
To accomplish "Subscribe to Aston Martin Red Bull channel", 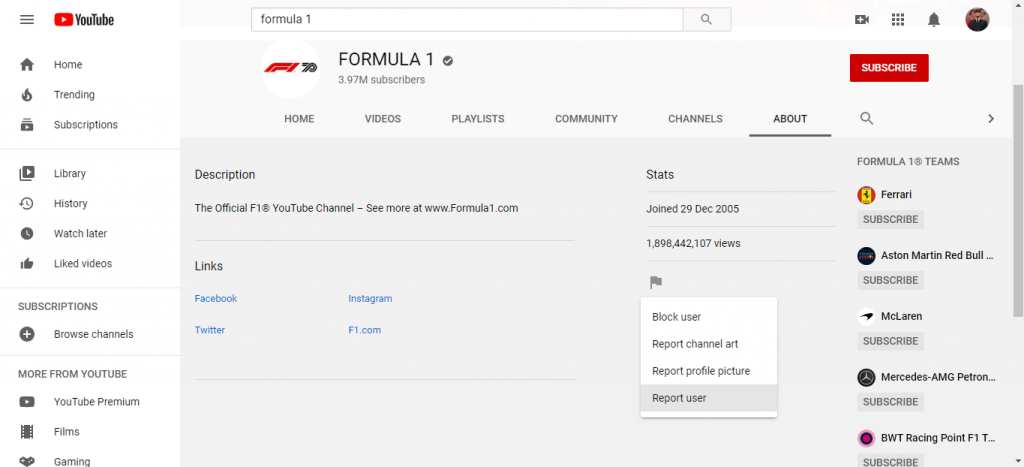I will click(891, 280).
